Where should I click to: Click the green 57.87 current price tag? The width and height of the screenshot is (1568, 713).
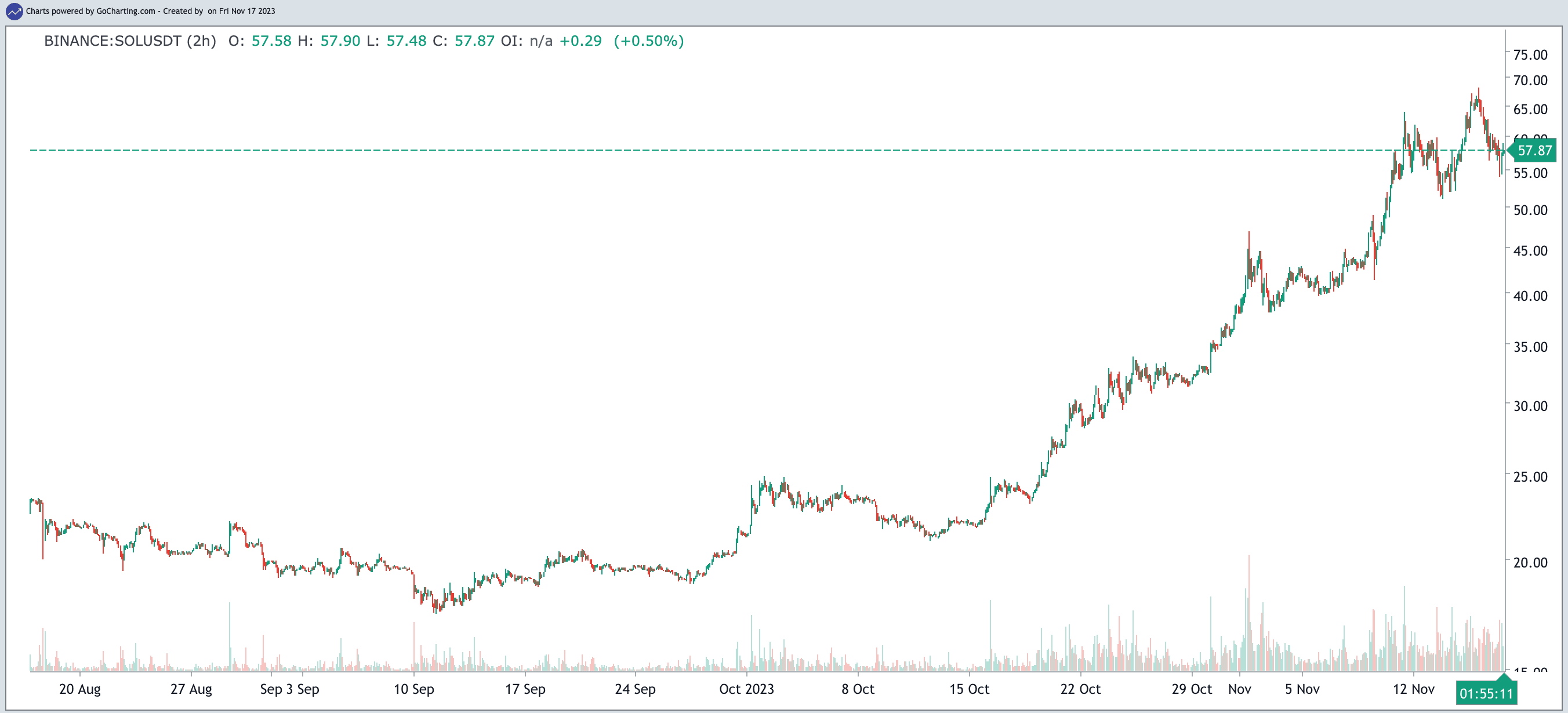[1534, 150]
